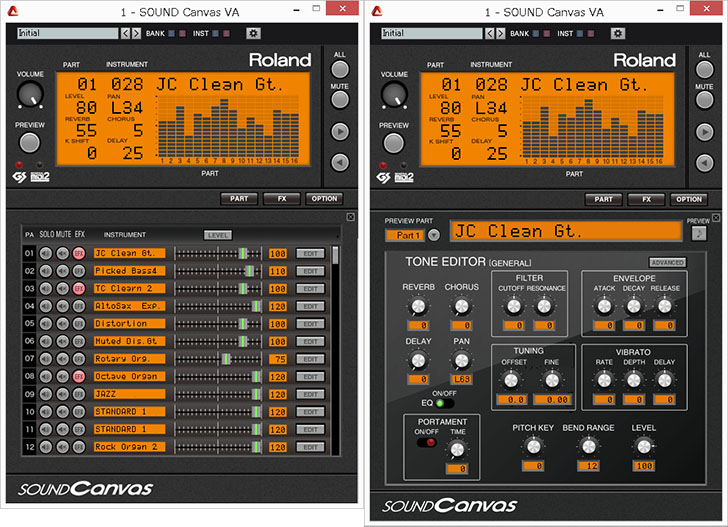Open the Part 1 dropdown arrow

(x=434, y=235)
